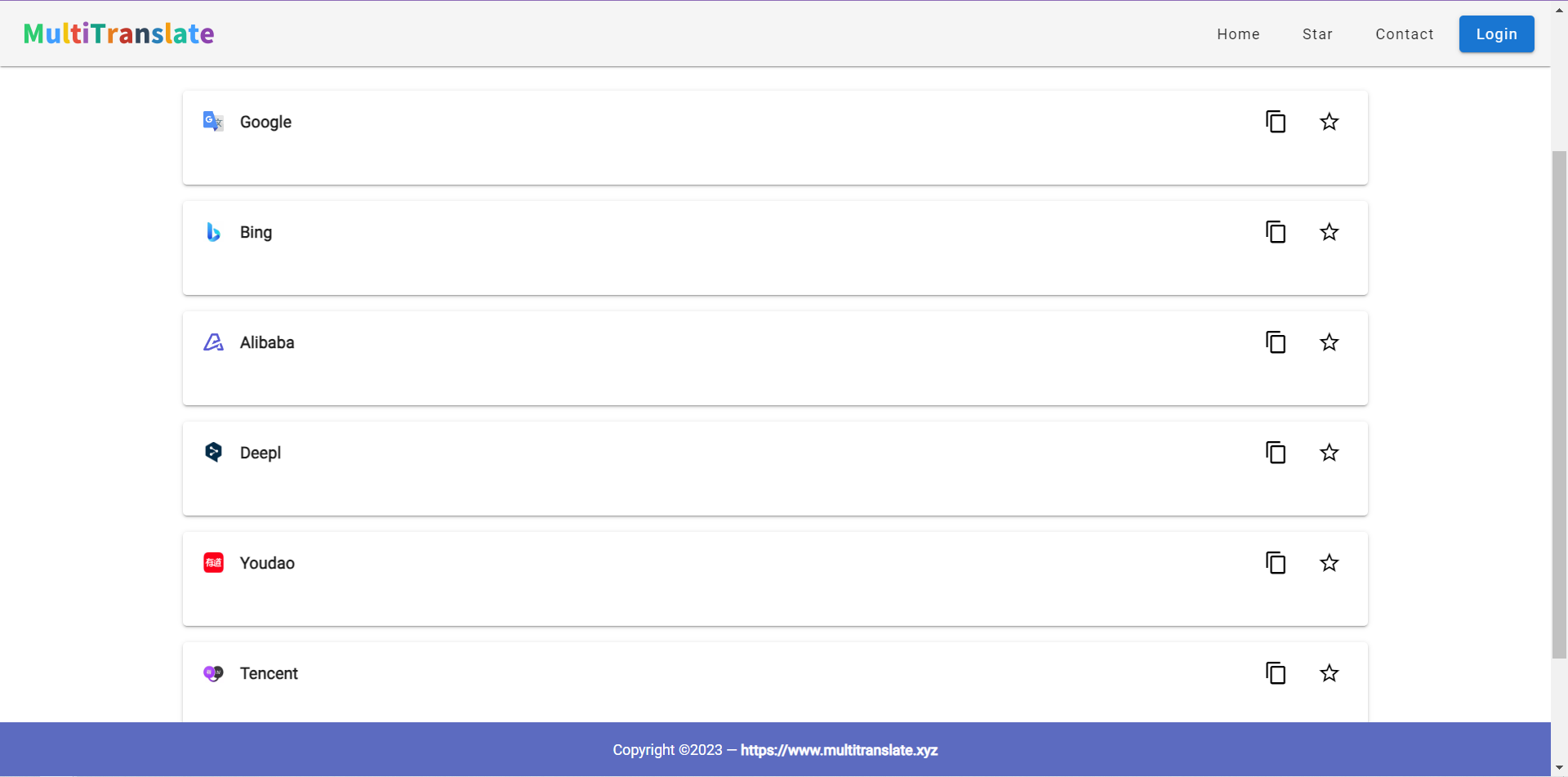
Task: Star the Google translation
Action: tap(1330, 122)
